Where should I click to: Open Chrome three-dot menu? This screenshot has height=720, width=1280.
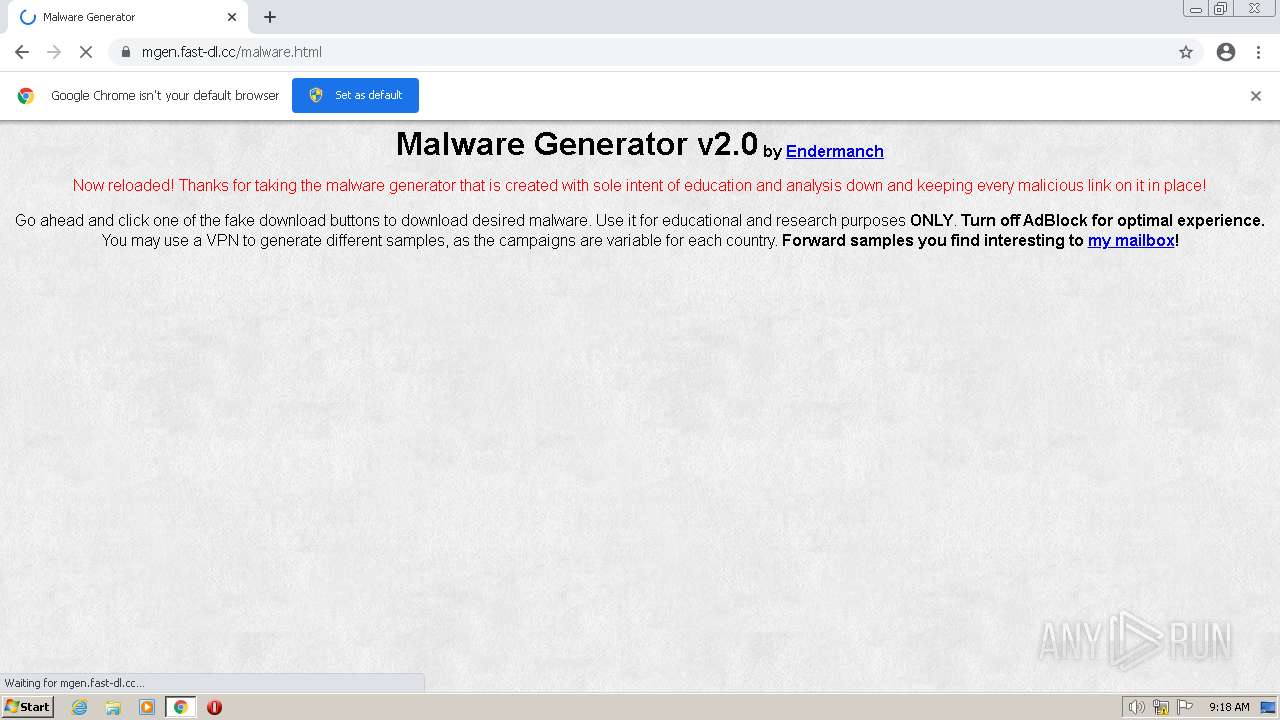pos(1258,52)
